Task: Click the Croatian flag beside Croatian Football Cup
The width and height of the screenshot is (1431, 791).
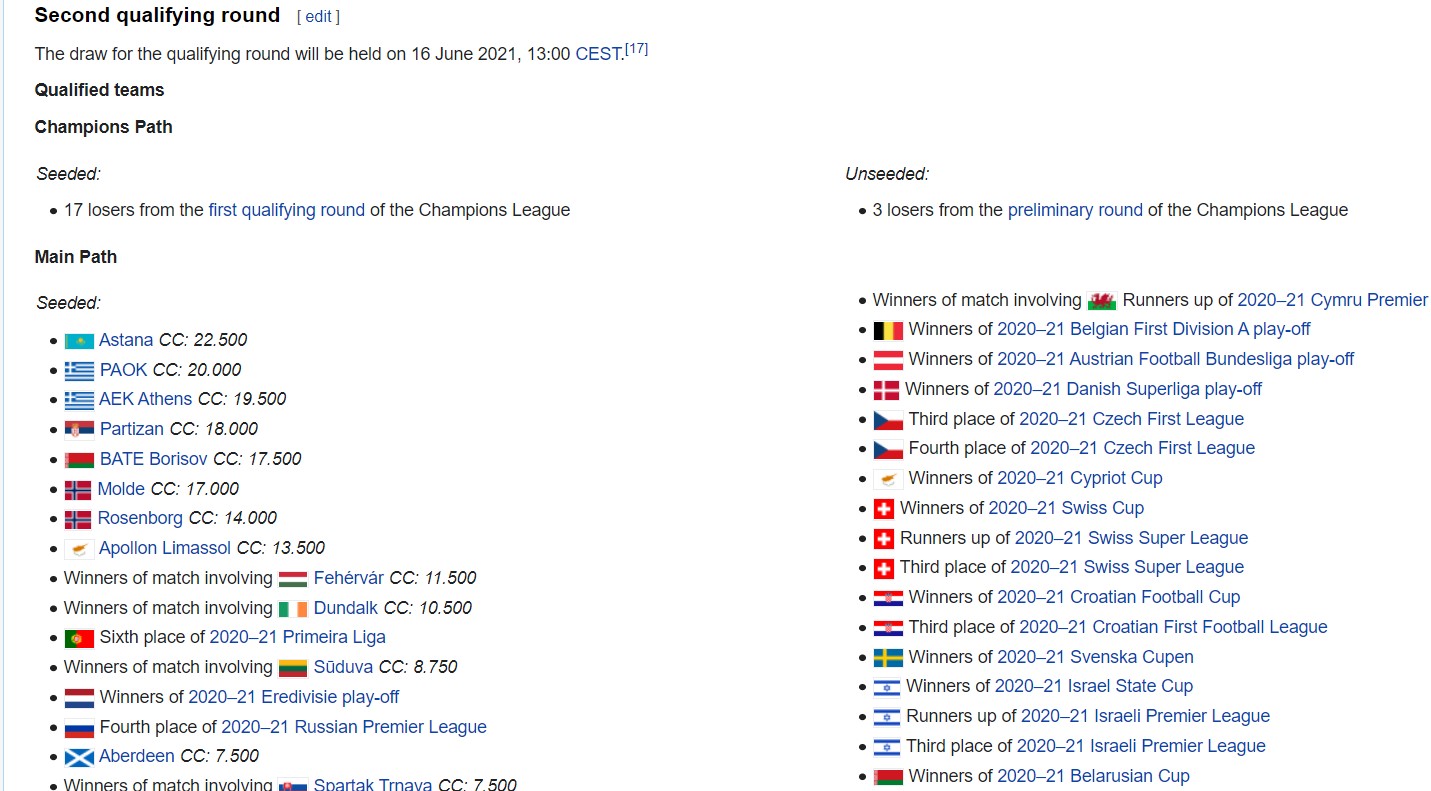Action: [x=888, y=597]
